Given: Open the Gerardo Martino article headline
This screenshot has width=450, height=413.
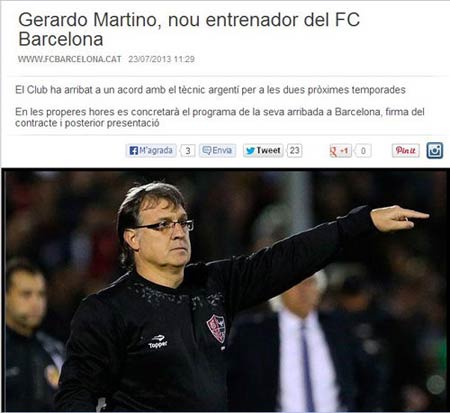Looking at the screenshot, I should 189,29.
